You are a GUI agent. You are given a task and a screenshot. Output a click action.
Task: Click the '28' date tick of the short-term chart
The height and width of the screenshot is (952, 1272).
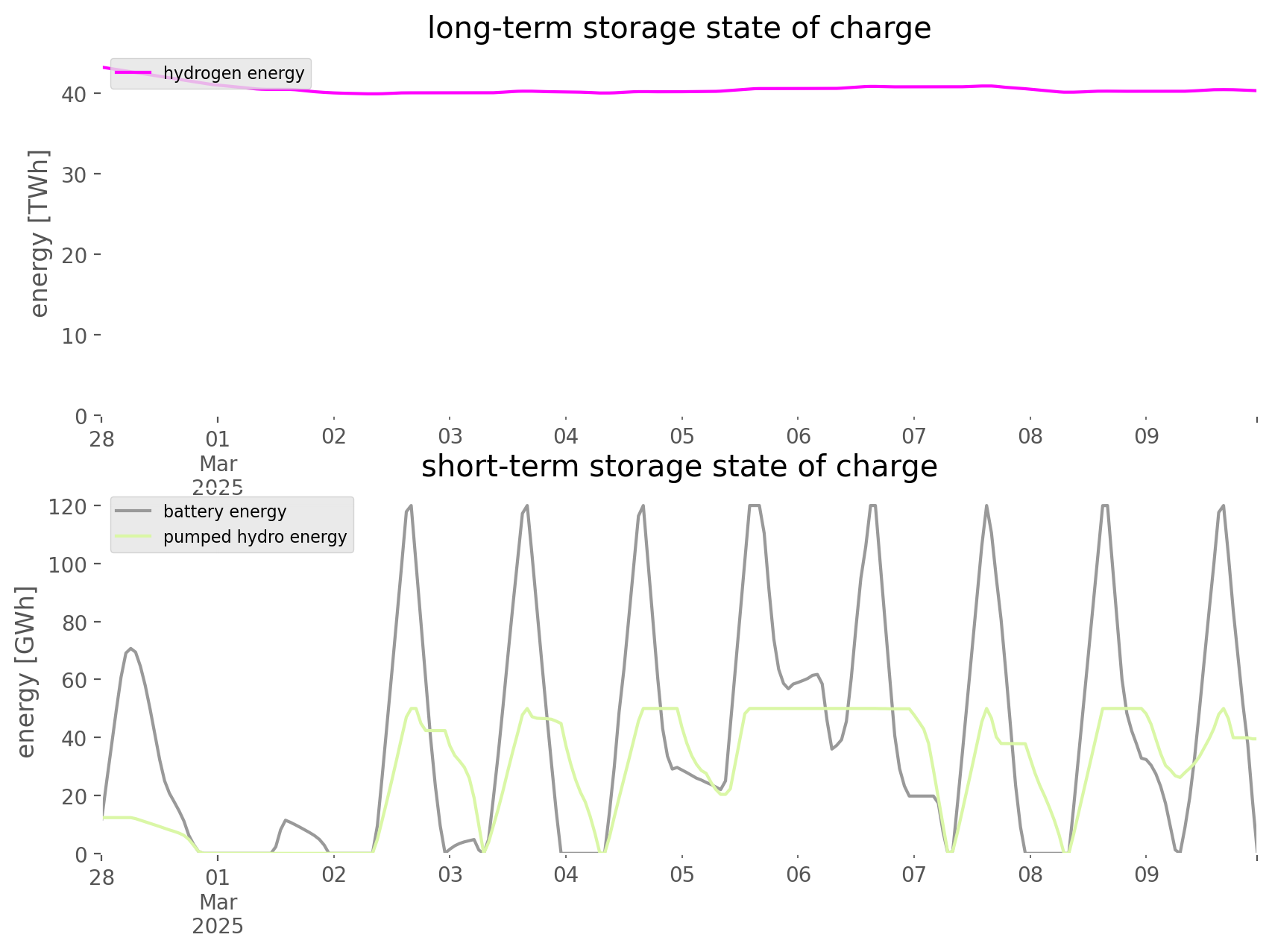(102, 877)
